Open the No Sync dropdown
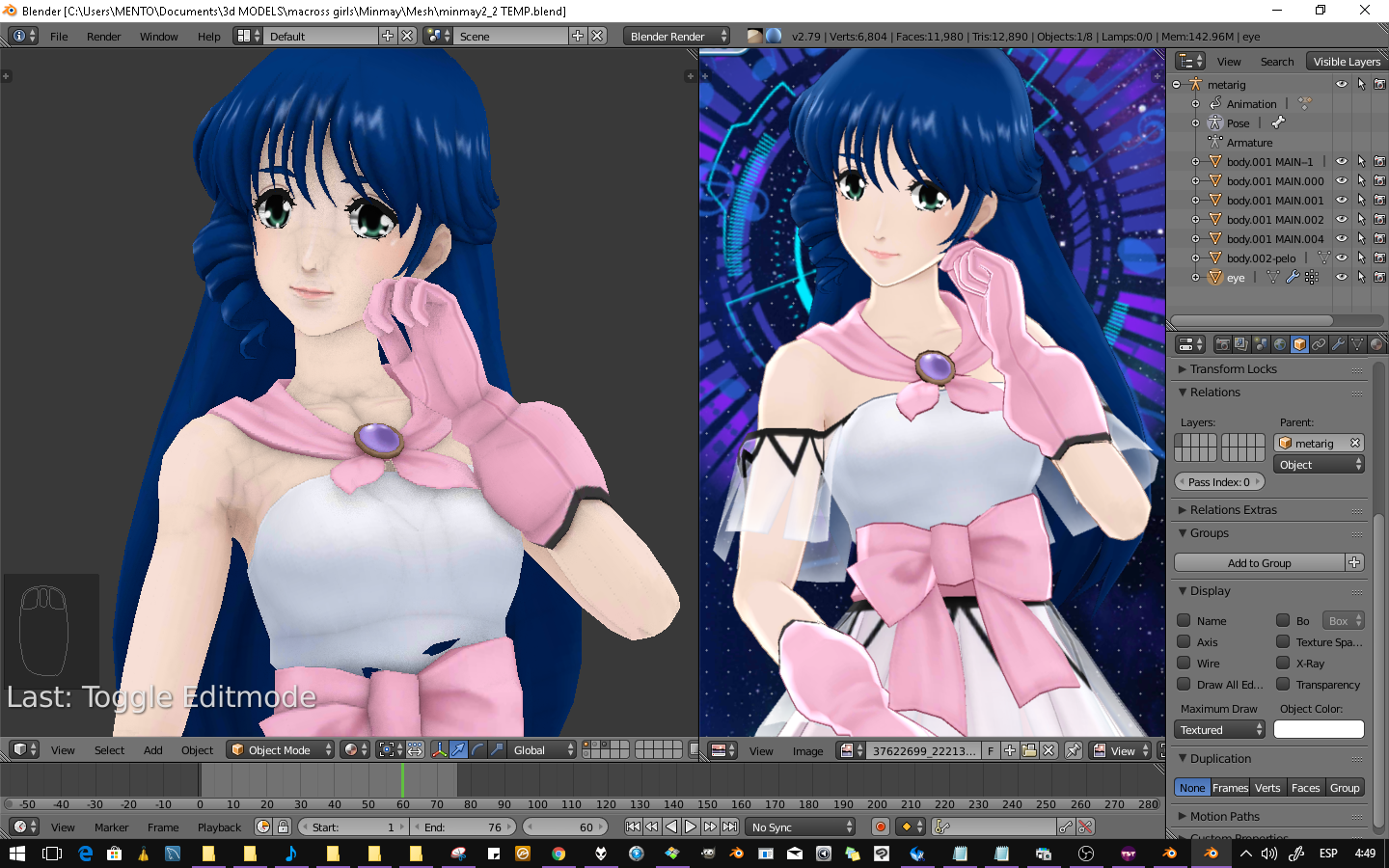1389x868 pixels. [x=803, y=827]
